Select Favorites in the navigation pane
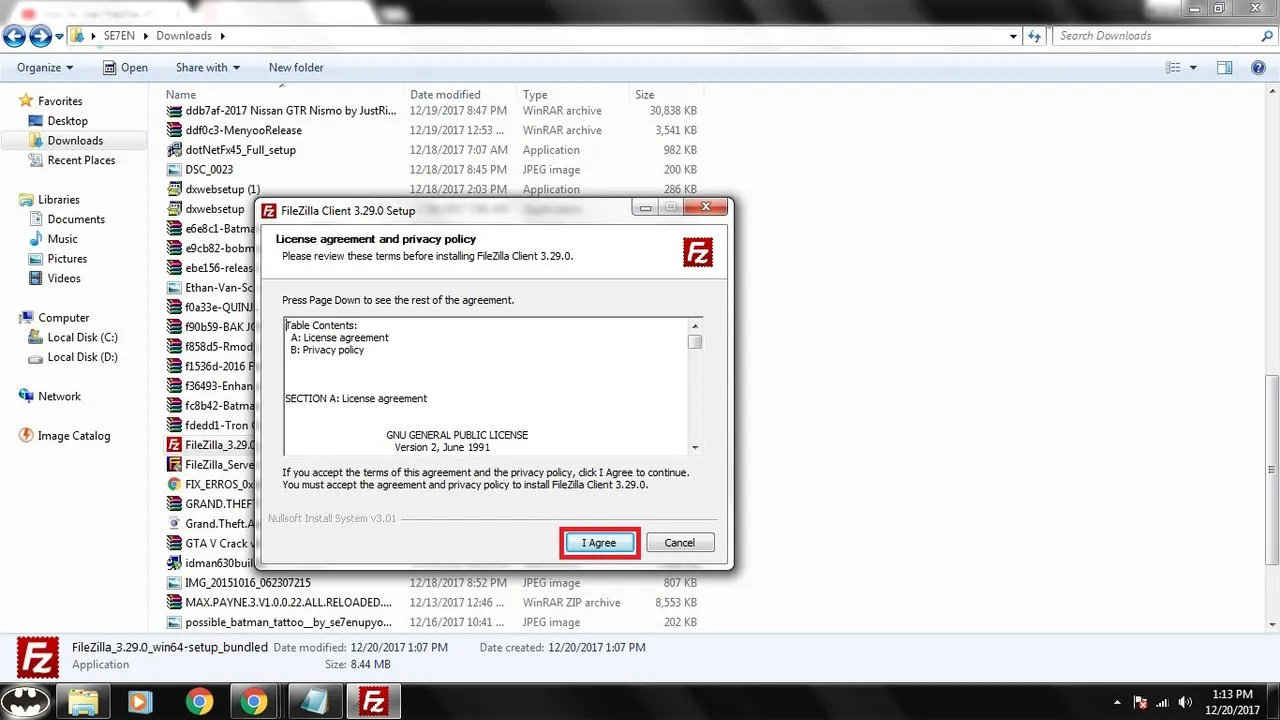 pyautogui.click(x=60, y=101)
